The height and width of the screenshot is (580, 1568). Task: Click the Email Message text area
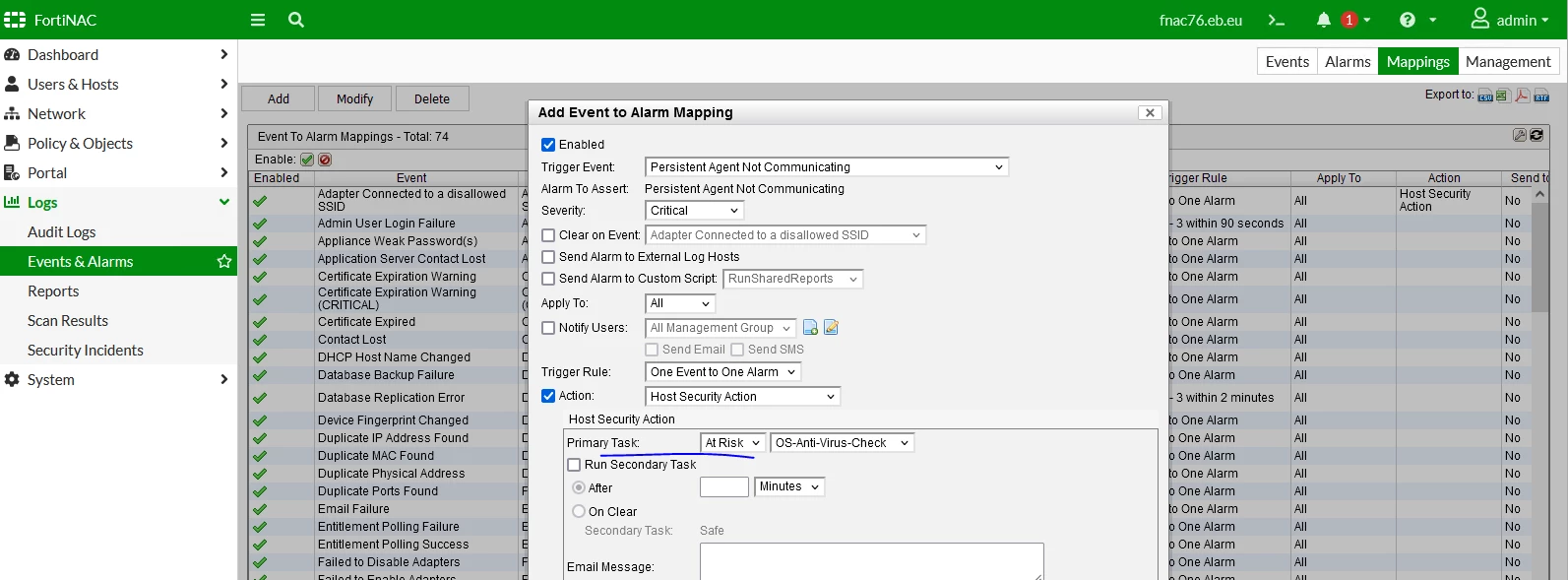[x=872, y=561]
